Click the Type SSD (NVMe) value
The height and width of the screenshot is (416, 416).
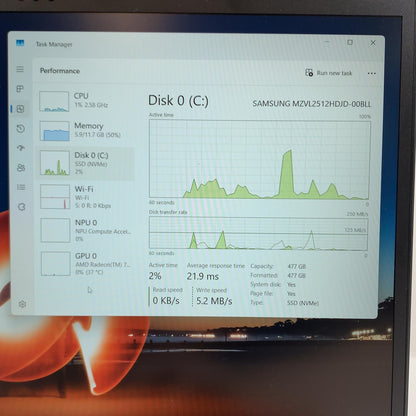click(303, 303)
